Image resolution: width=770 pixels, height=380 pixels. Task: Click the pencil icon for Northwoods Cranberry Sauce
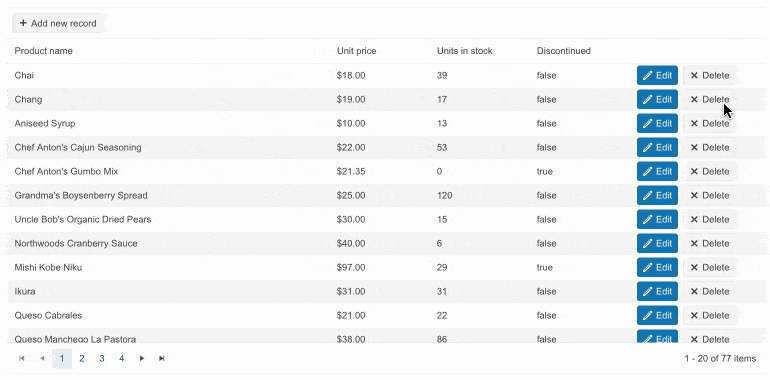coord(648,244)
